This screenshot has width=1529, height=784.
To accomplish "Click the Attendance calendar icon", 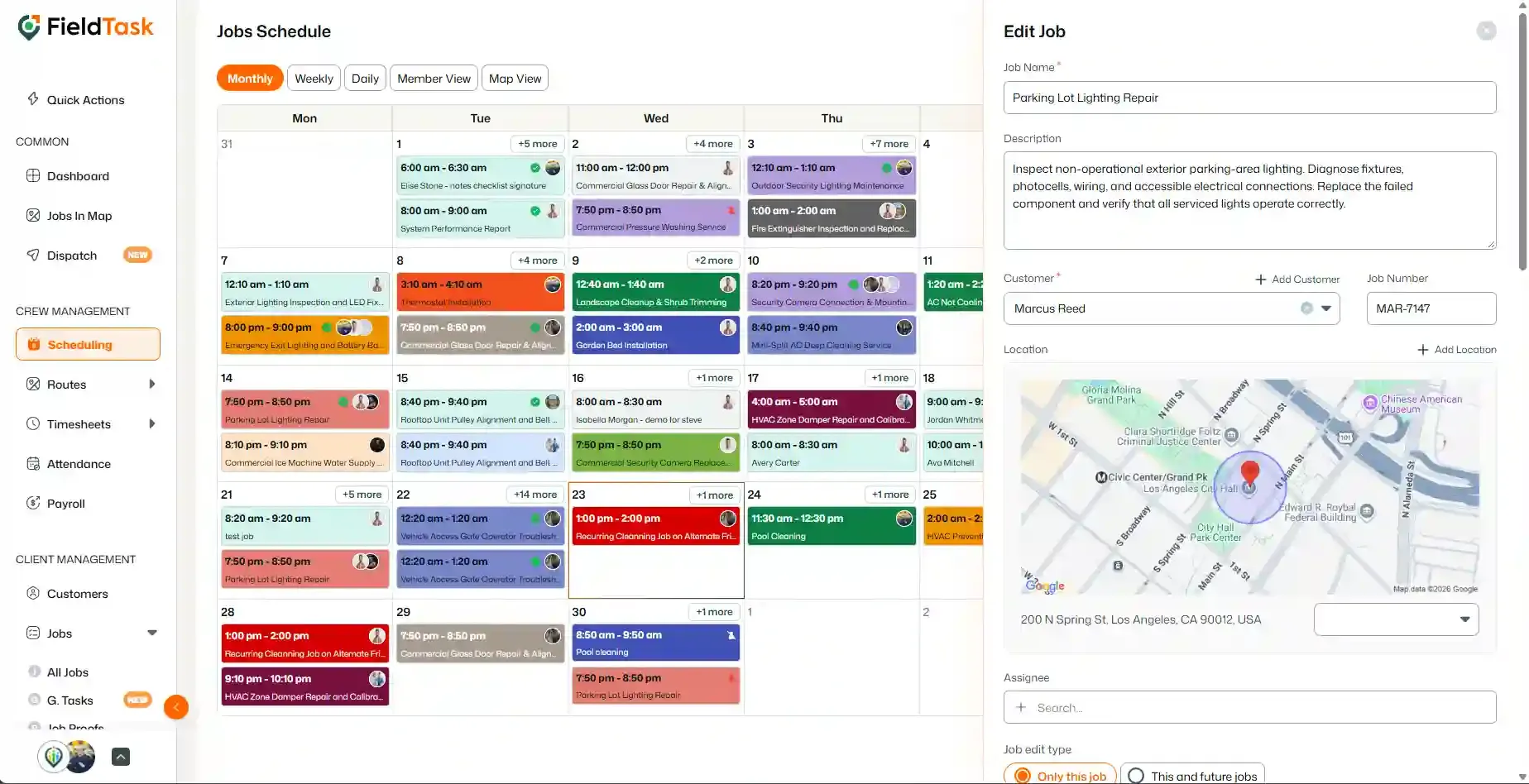I will point(33,463).
